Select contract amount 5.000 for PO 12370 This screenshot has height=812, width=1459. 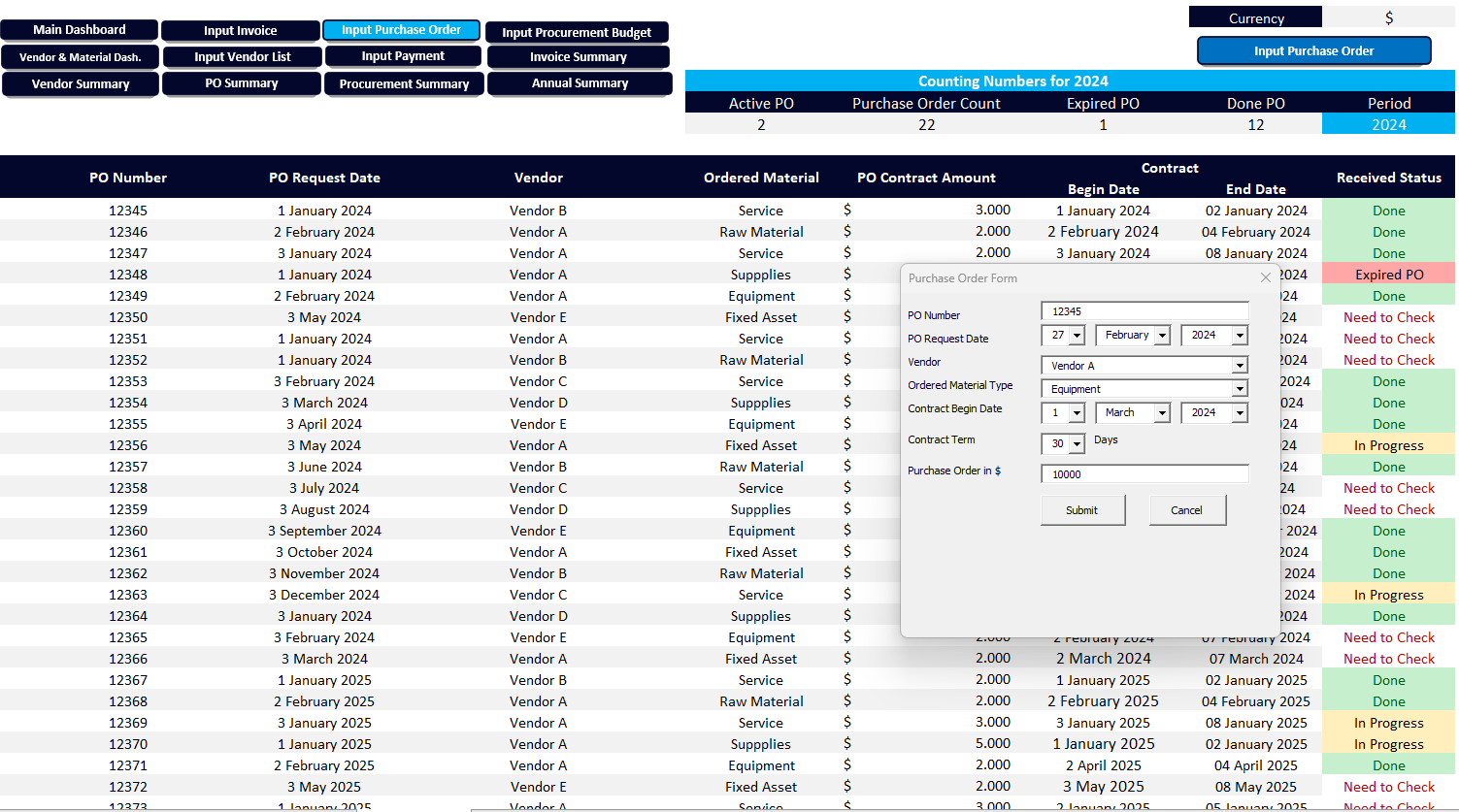(993, 743)
